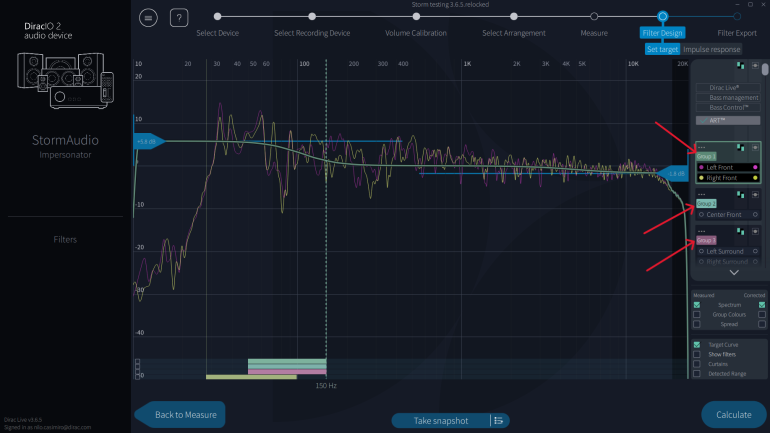Open Group 3 three-dots options
Image resolution: width=770 pixels, height=433 pixels.
[702, 232]
